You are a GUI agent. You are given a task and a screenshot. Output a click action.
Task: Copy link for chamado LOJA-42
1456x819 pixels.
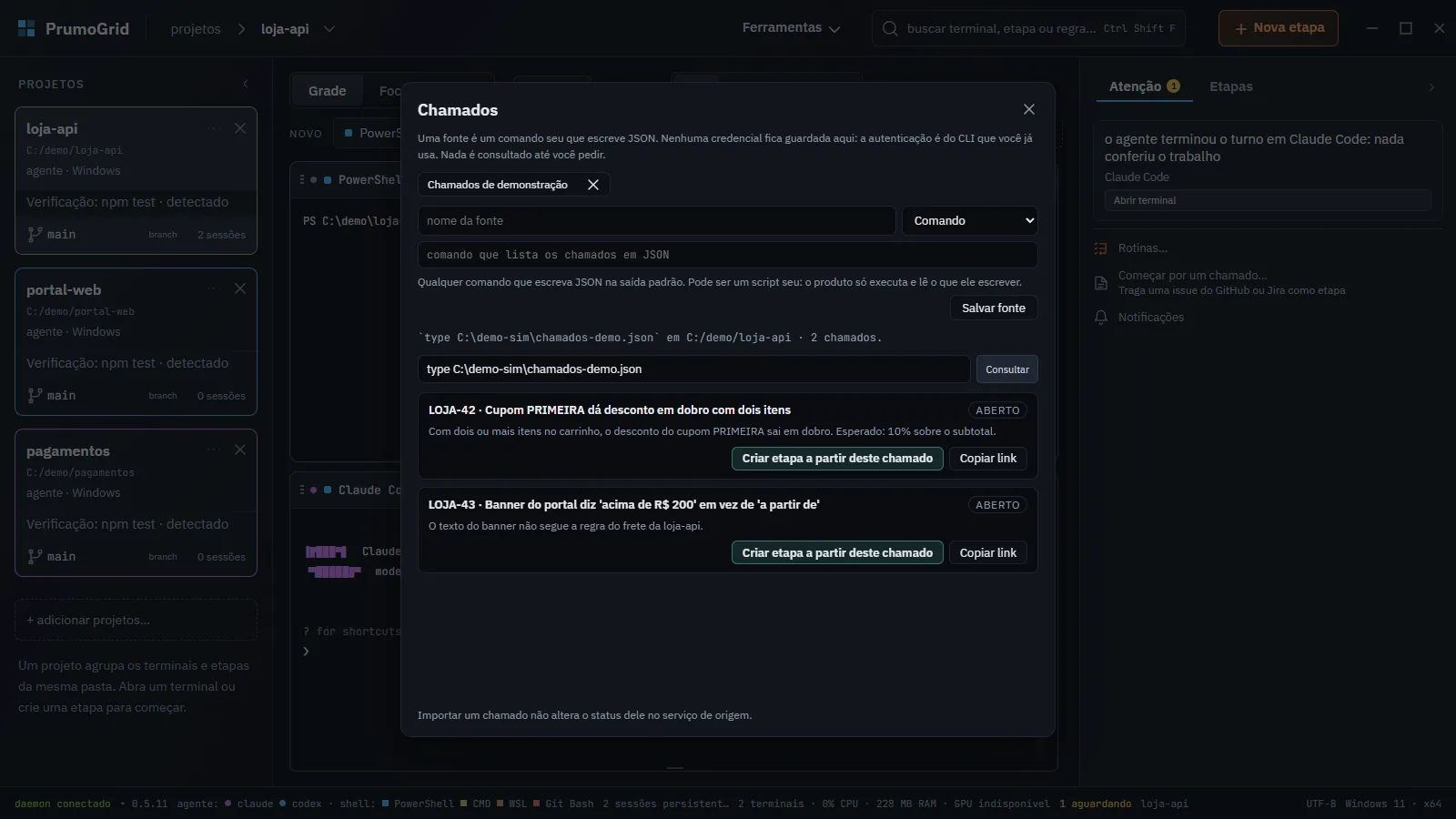pos(988,459)
